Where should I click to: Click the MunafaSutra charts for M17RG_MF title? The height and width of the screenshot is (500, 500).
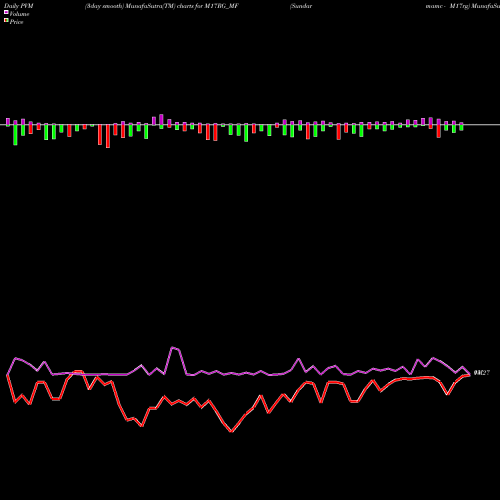[x=162, y=6]
